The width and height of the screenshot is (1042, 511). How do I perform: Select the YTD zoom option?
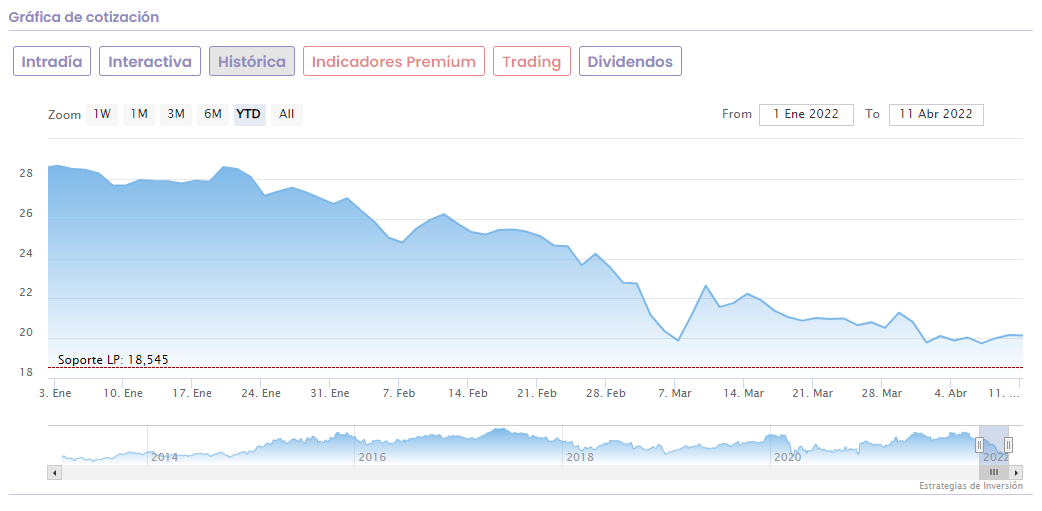[249, 114]
